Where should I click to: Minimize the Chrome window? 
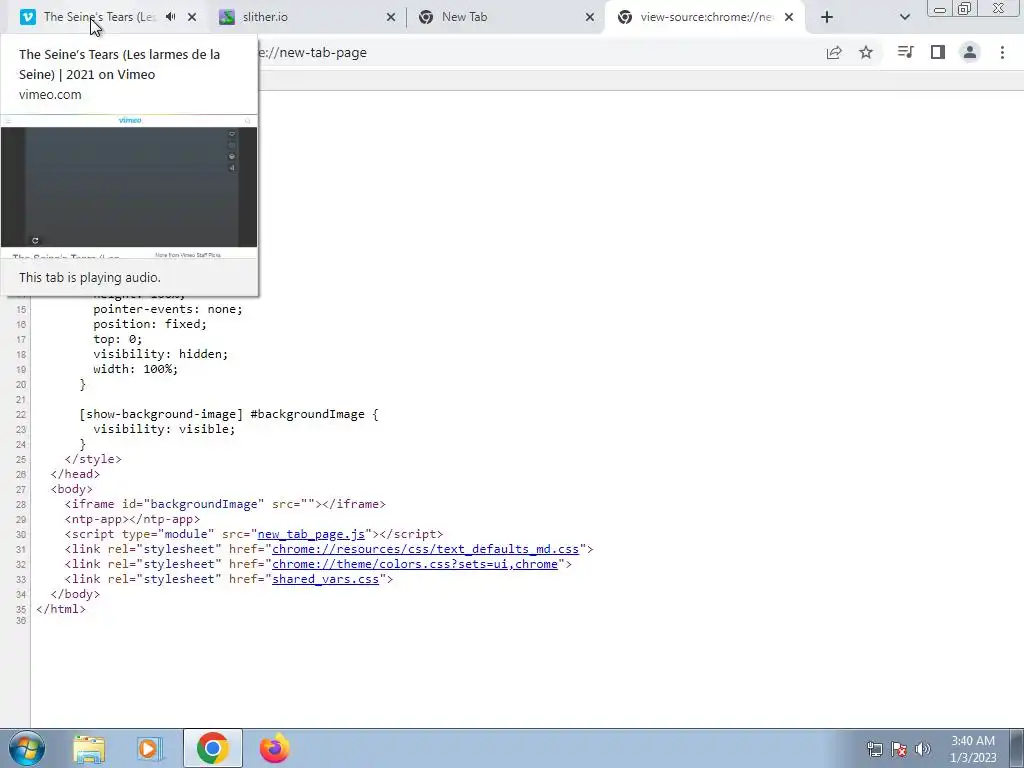click(x=940, y=9)
